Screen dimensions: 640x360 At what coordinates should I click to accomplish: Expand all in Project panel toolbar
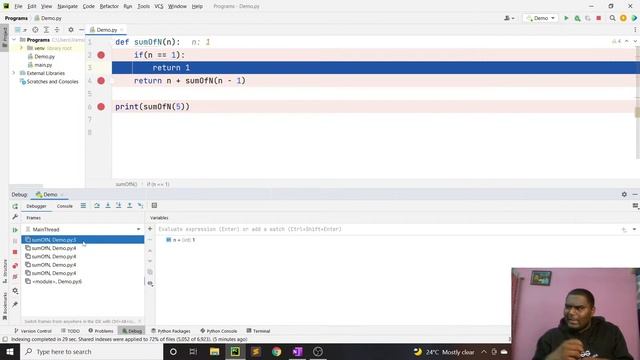[x=46, y=30]
